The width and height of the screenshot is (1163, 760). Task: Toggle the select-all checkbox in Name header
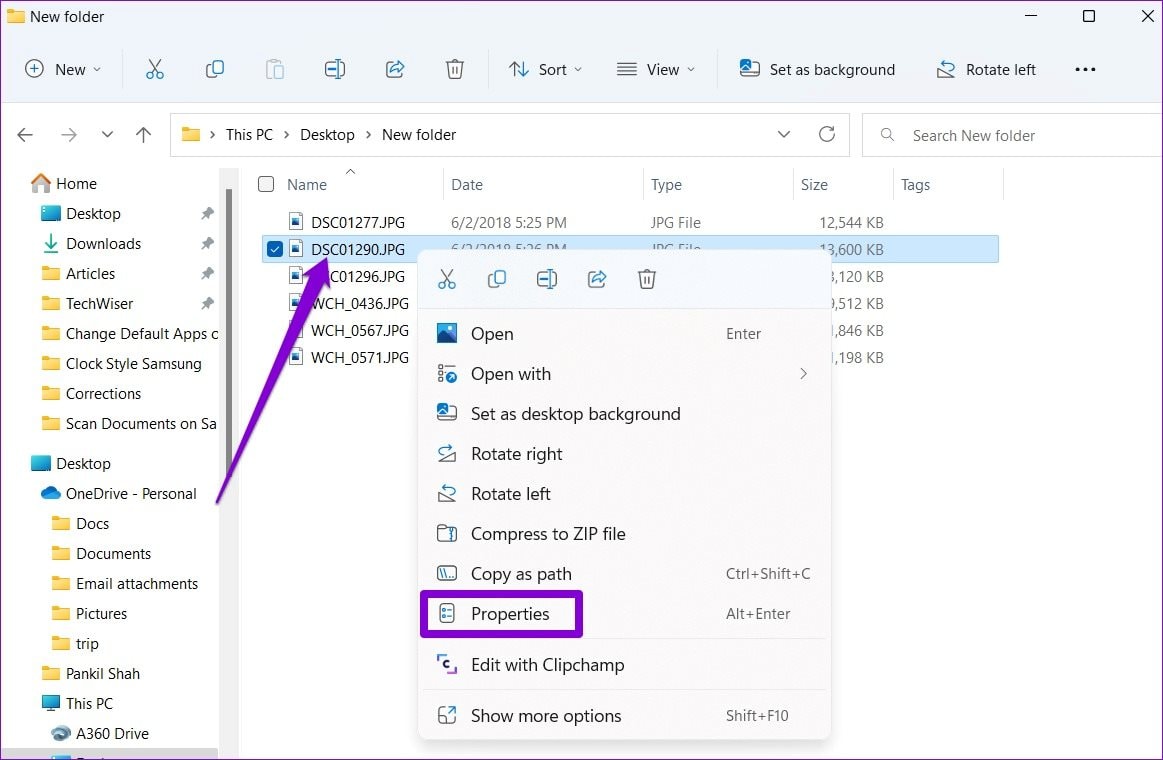coord(266,185)
